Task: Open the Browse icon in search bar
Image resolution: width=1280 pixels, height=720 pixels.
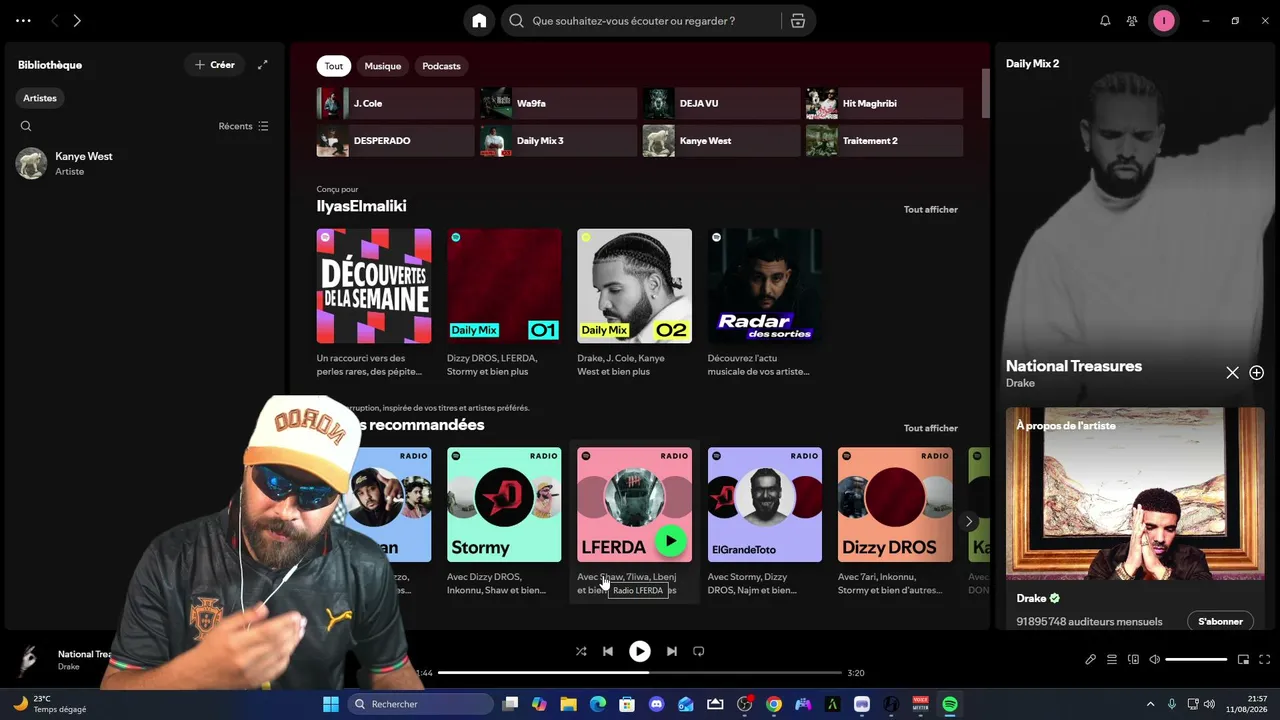Action: [797, 21]
